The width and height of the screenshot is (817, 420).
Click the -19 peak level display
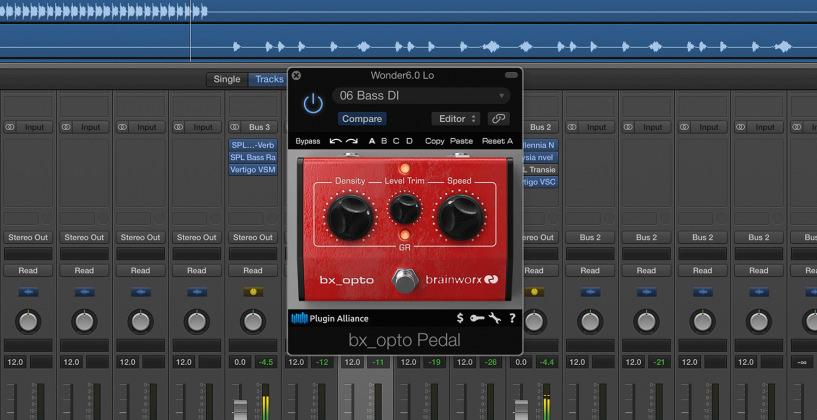(435, 362)
